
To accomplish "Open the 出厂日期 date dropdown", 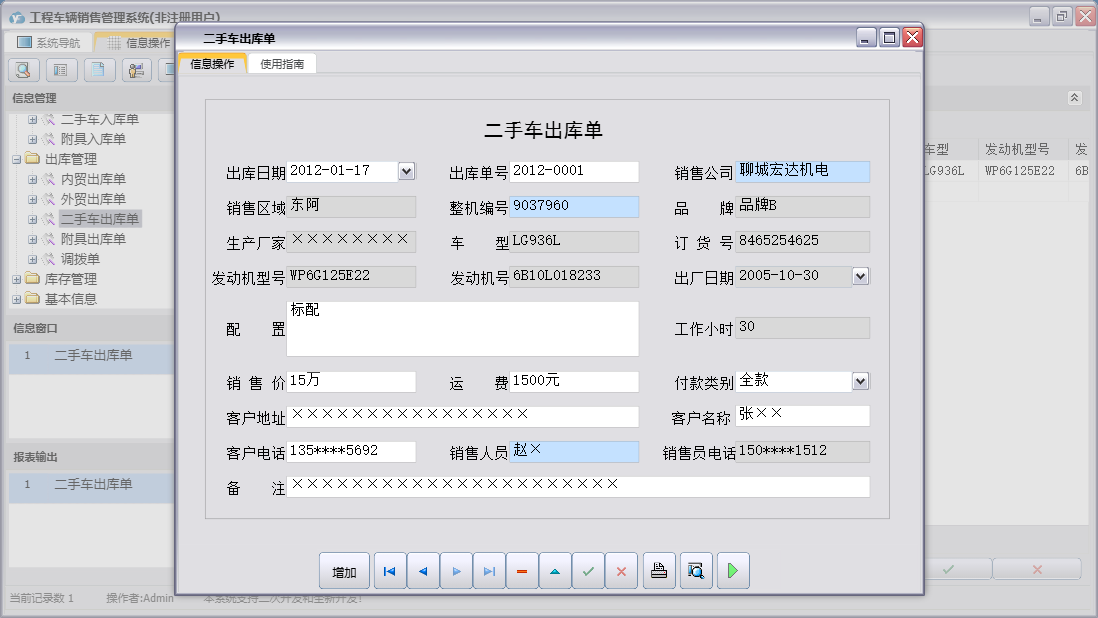I will (861, 276).
